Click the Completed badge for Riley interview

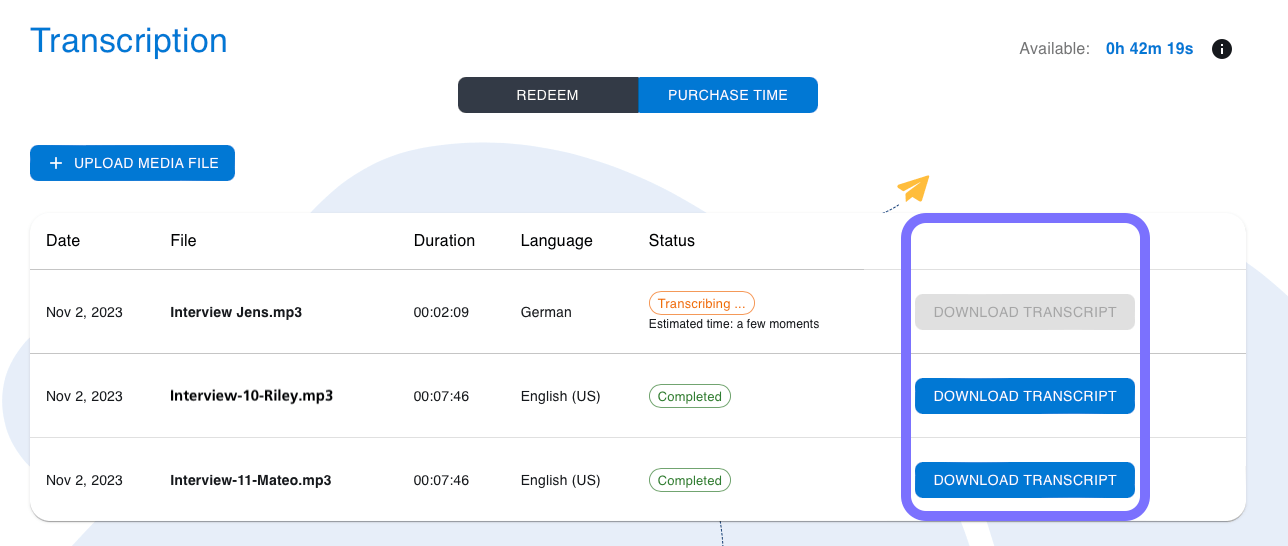click(x=690, y=396)
